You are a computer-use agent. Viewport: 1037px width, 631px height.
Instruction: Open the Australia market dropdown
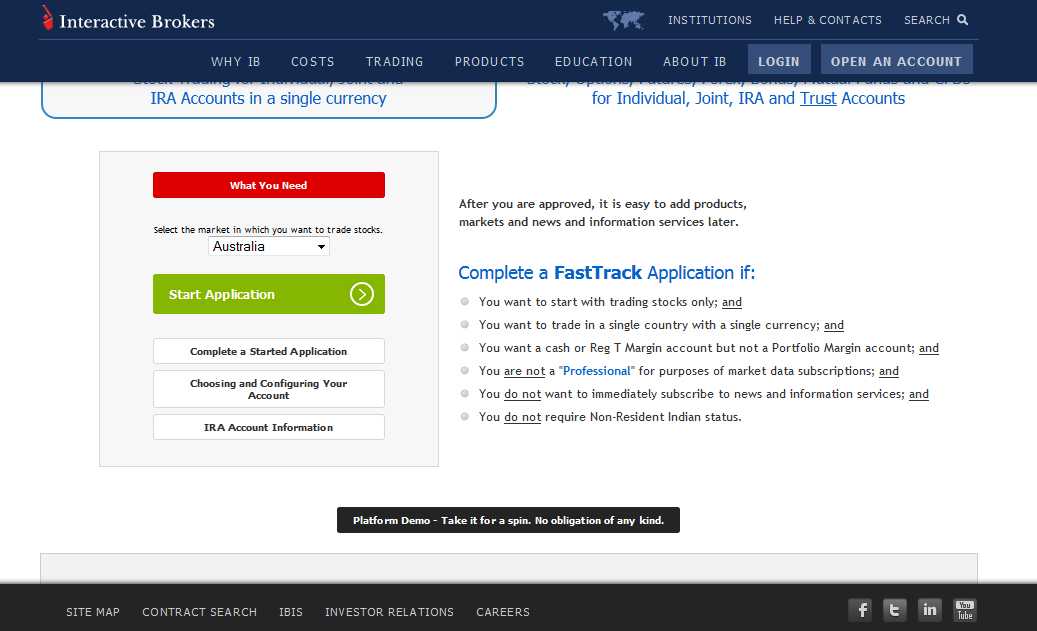(269, 246)
